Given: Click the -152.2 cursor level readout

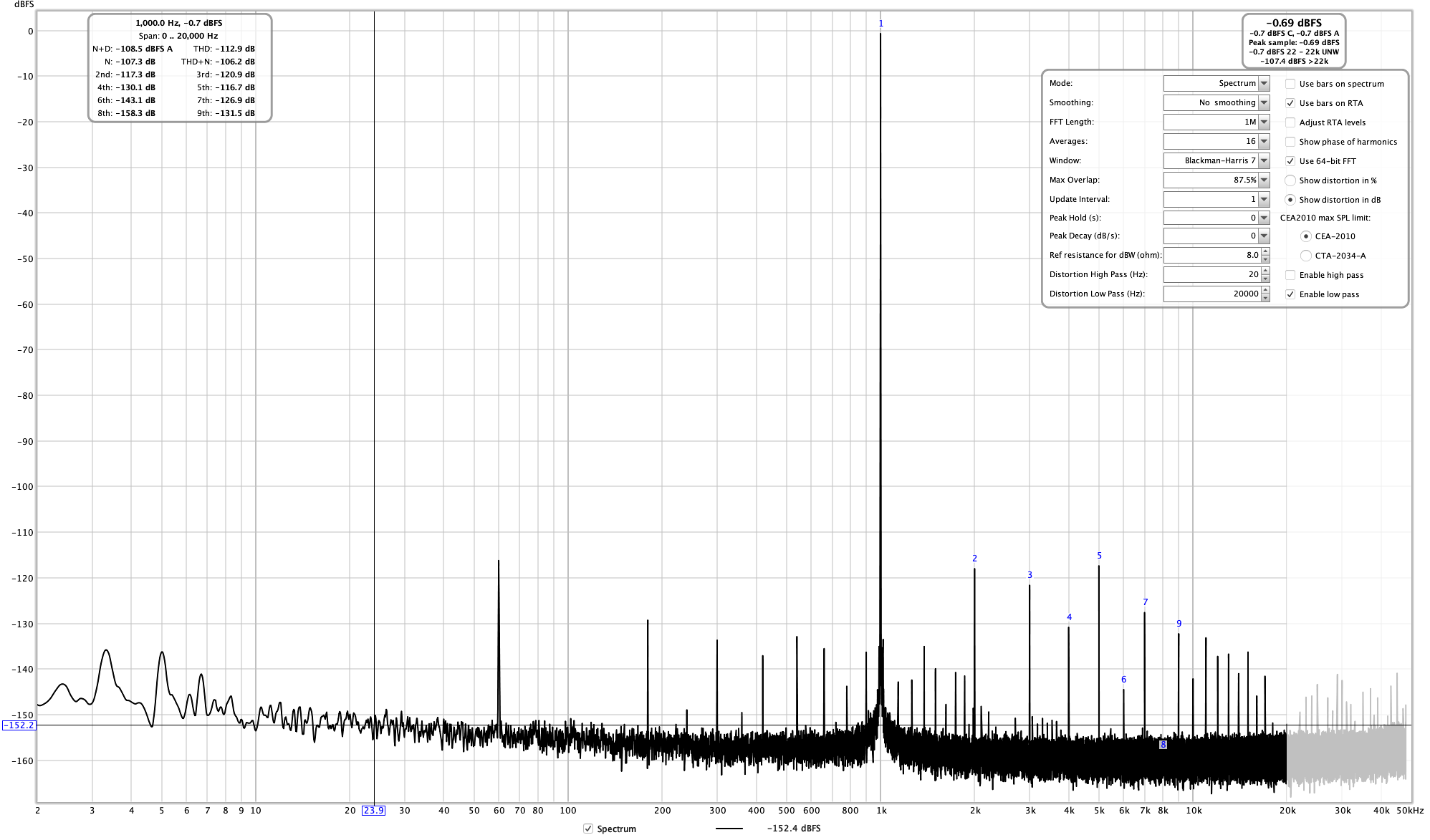Looking at the screenshot, I should pyautogui.click(x=19, y=725).
